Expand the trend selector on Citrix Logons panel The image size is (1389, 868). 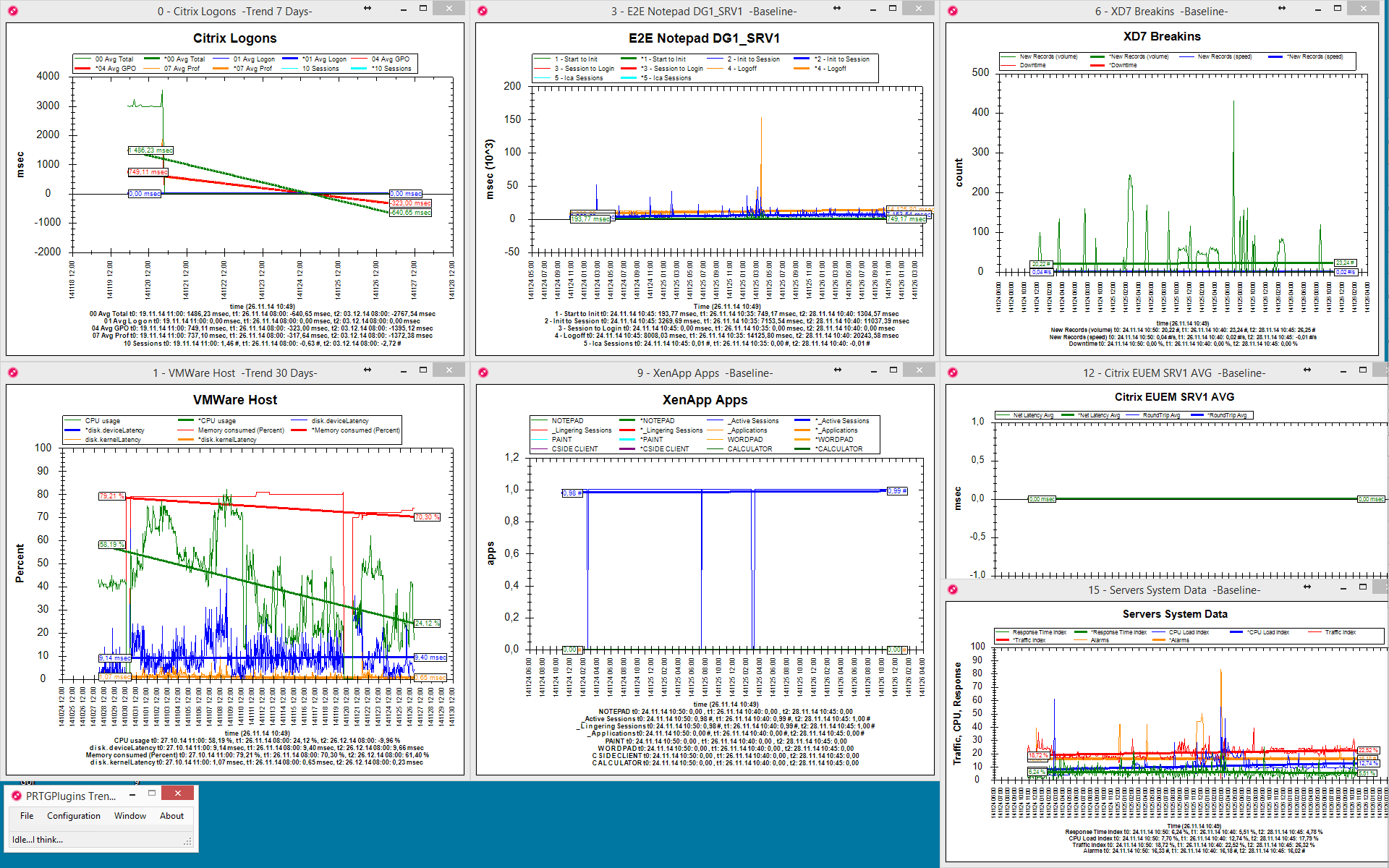coord(367,8)
